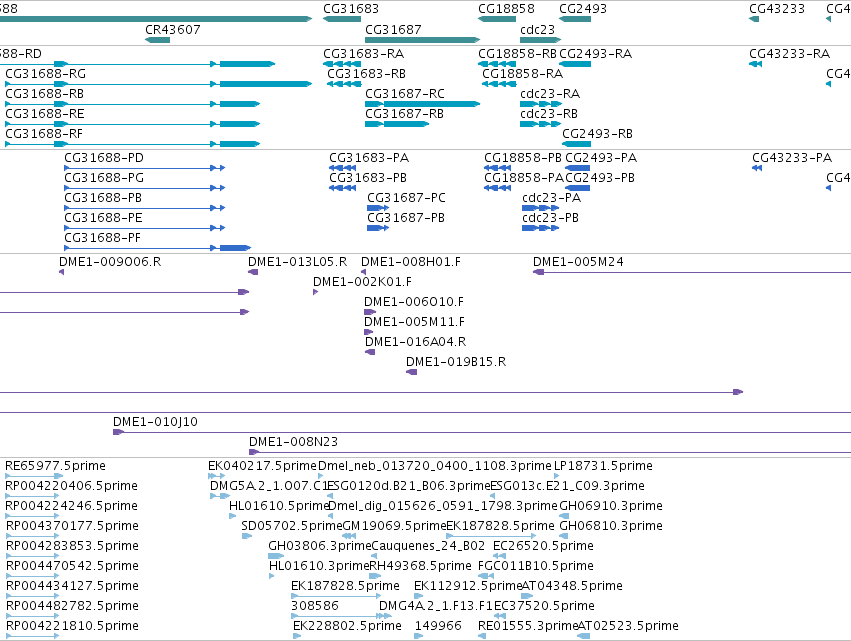Click transcript CG31687-RC label
Screen dimensions: 851x641
(405, 93)
